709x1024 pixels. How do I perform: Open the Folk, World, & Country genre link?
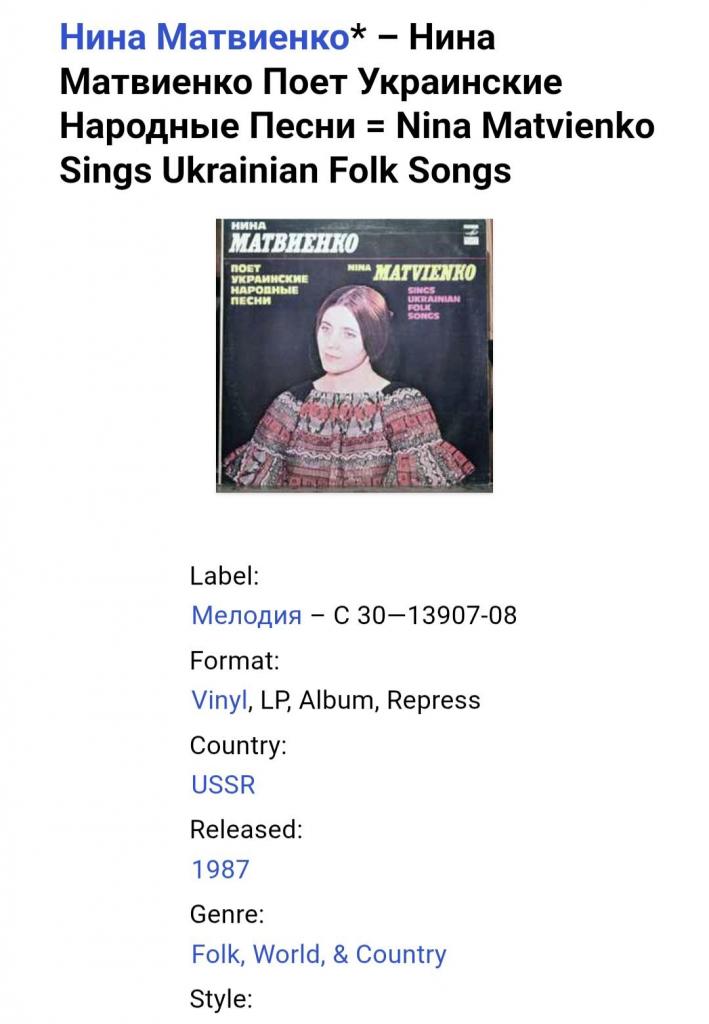(319, 954)
